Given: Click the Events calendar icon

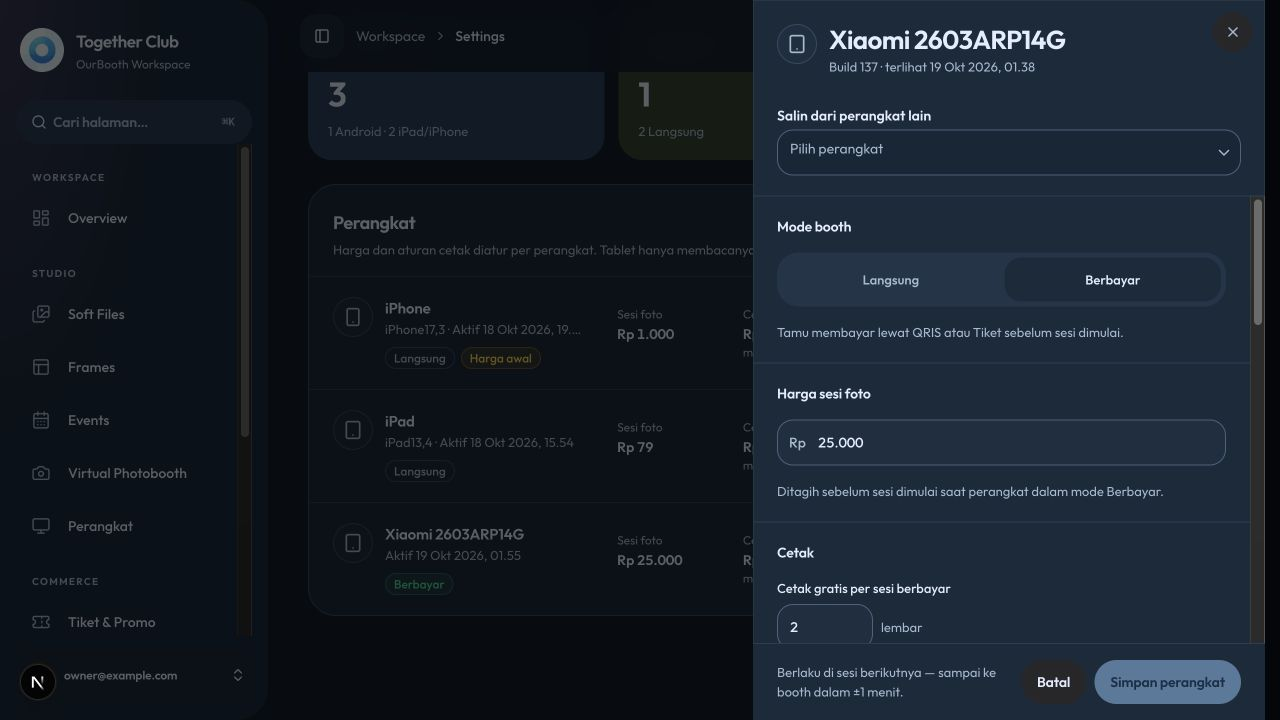Looking at the screenshot, I should point(41,420).
